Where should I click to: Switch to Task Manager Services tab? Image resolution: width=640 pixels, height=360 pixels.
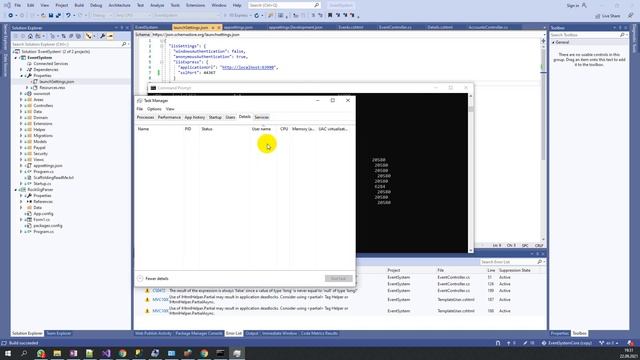tap(261, 117)
